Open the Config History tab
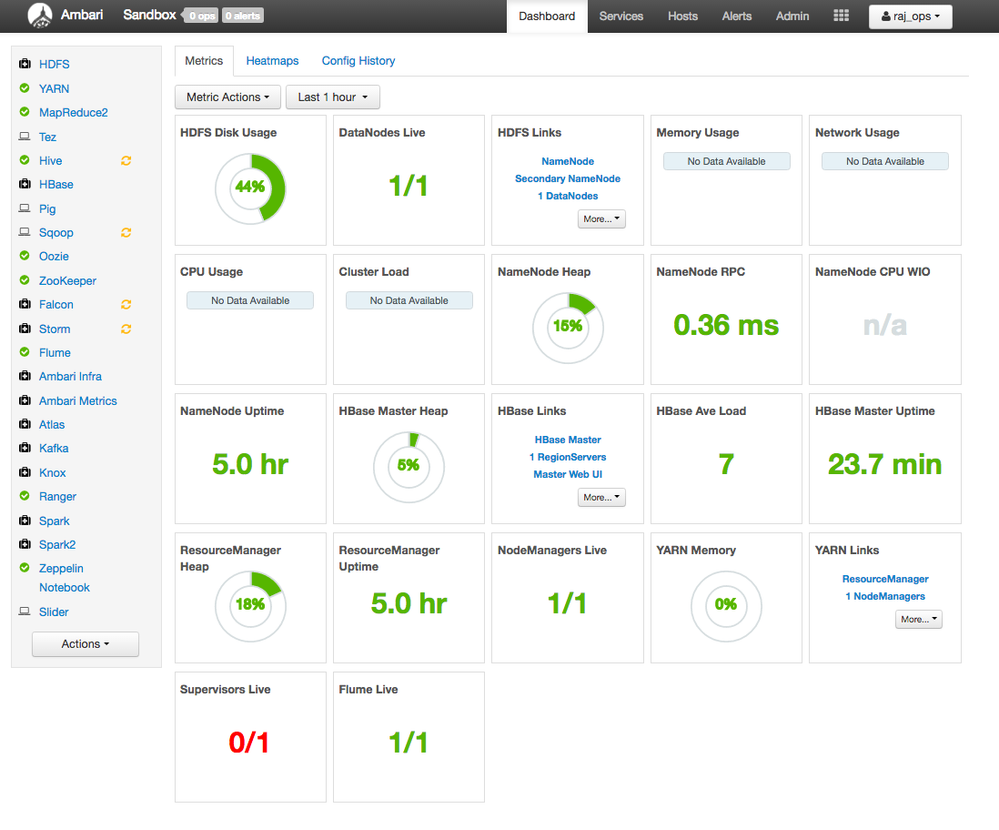Image resolution: width=999 pixels, height=830 pixels. click(358, 61)
